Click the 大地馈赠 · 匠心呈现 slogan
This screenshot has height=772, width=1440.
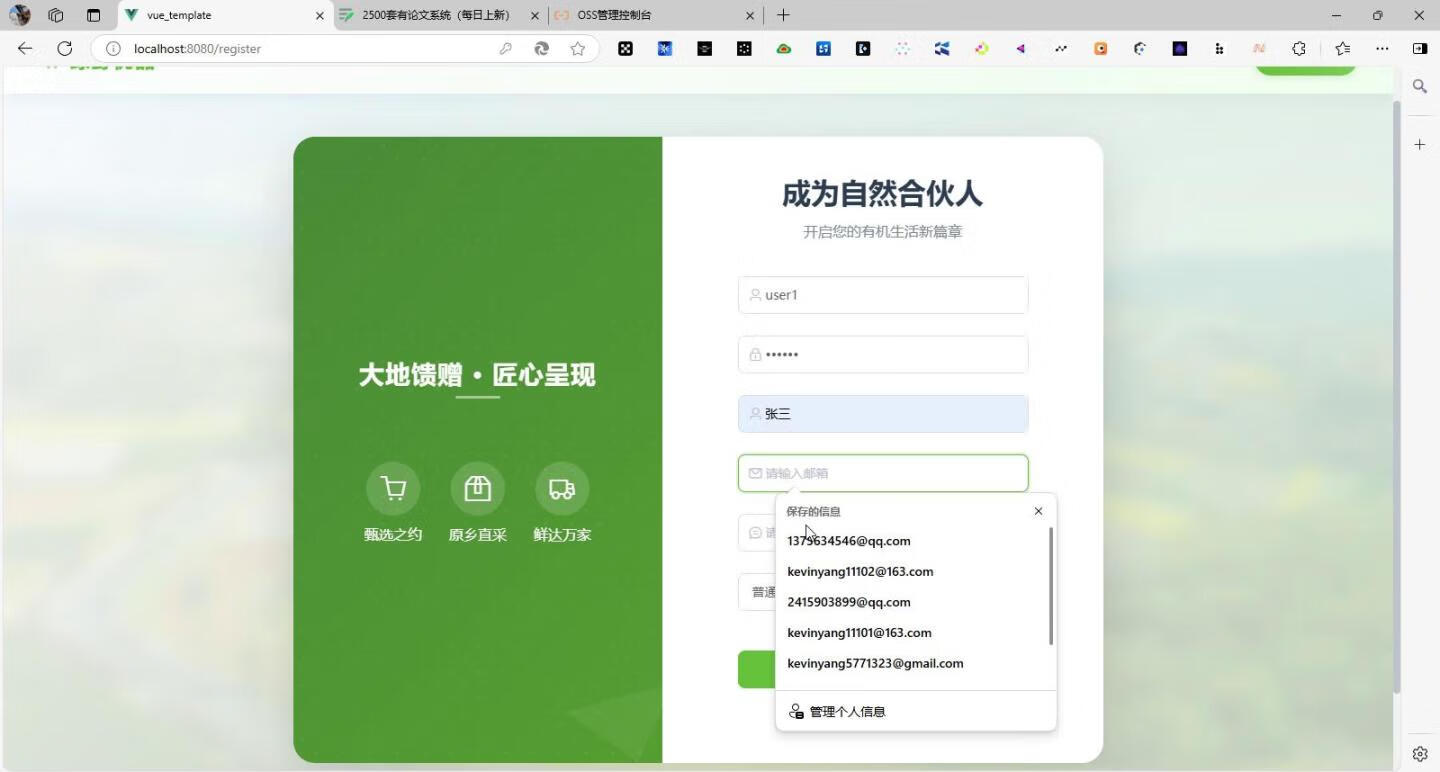click(x=477, y=375)
